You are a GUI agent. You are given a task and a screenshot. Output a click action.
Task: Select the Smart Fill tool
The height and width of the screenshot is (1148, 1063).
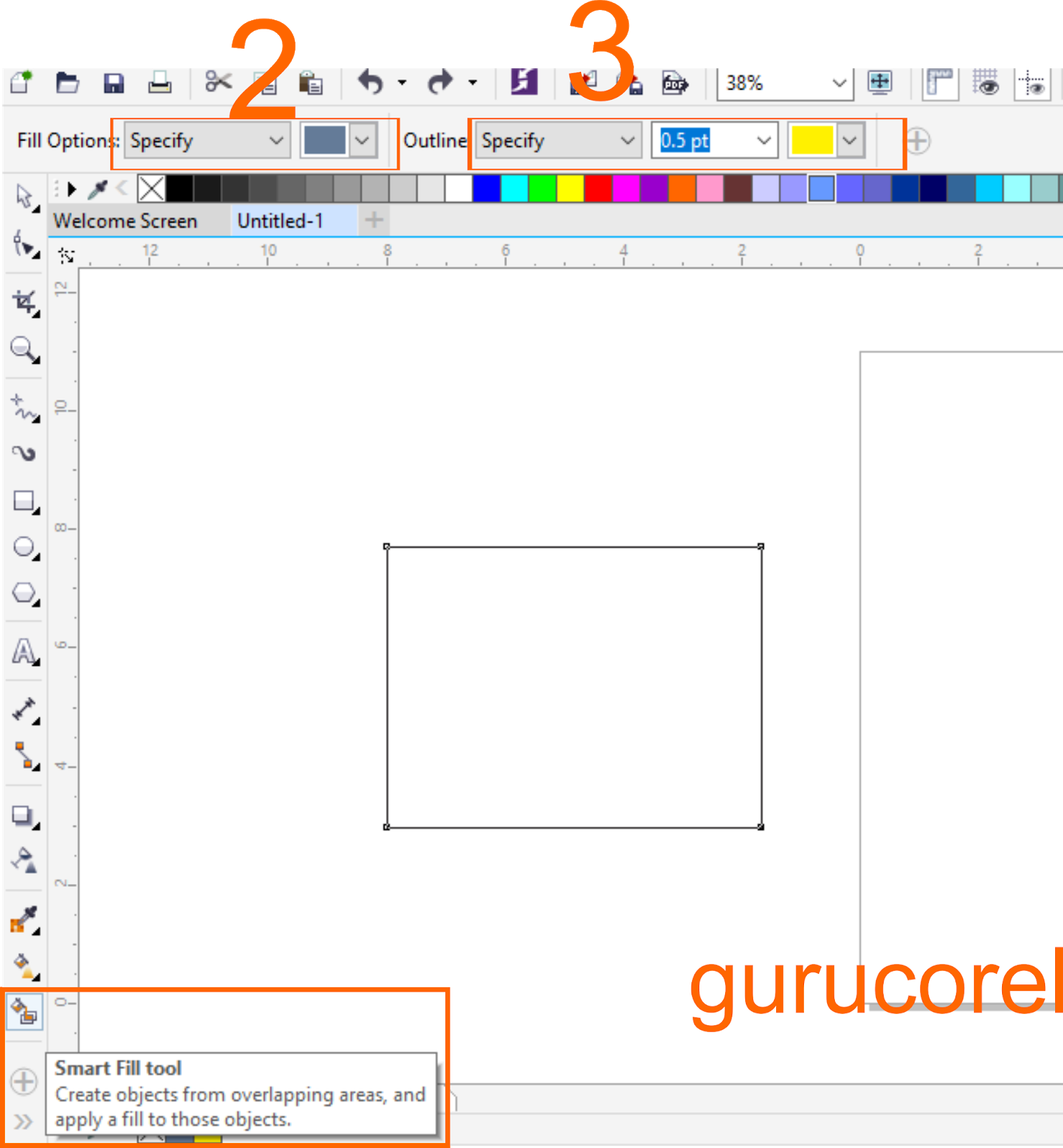(x=24, y=1012)
